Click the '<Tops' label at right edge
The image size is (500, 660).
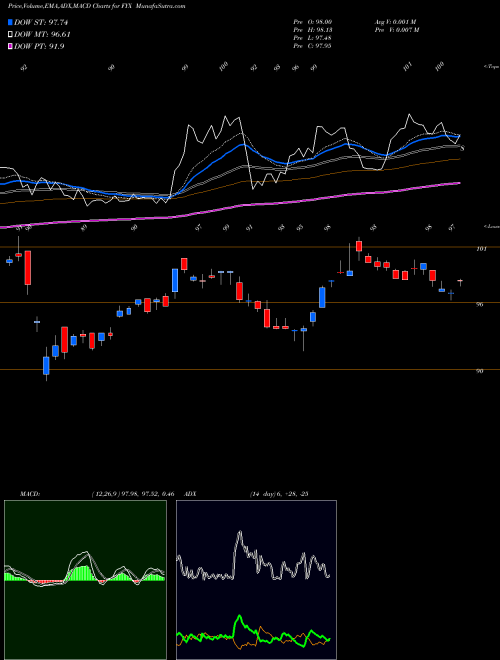(491, 67)
